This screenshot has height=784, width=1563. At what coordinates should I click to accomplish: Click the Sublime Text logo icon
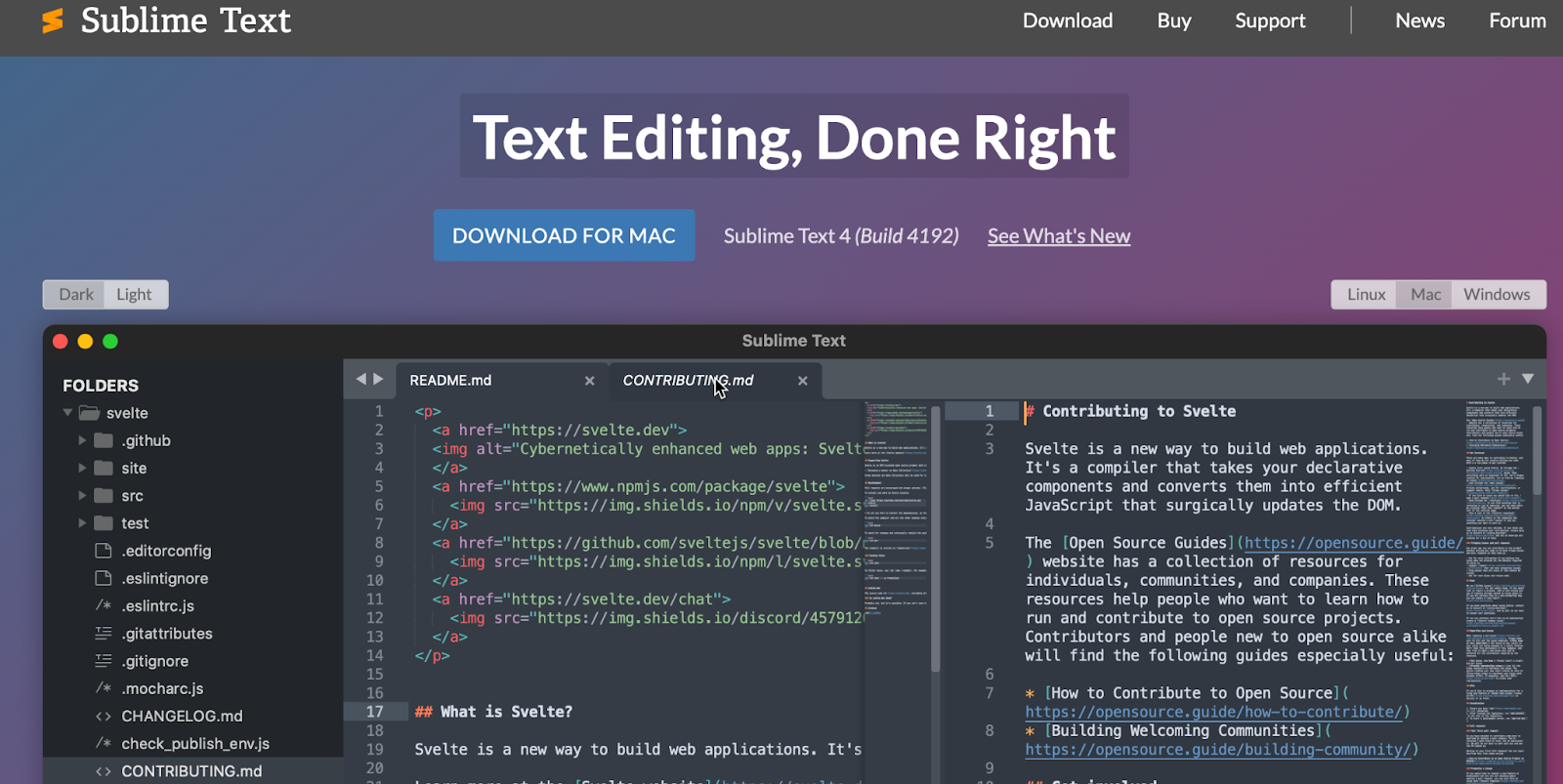[x=53, y=21]
